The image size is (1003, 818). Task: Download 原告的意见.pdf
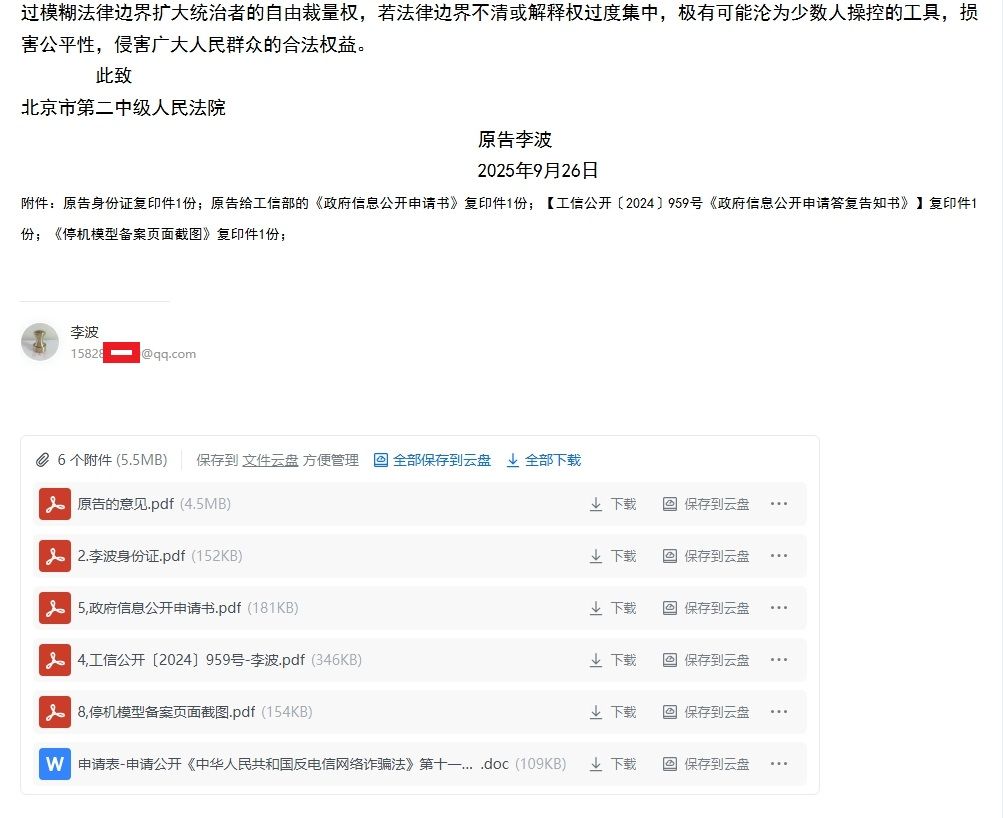click(x=612, y=504)
